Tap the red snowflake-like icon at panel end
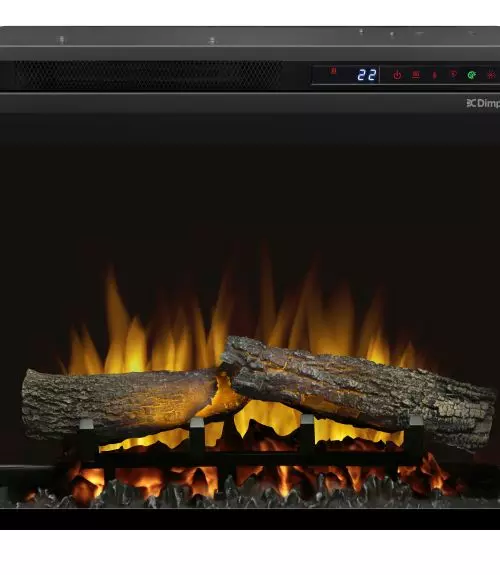Screen dimensions: 500x575 [491, 75]
